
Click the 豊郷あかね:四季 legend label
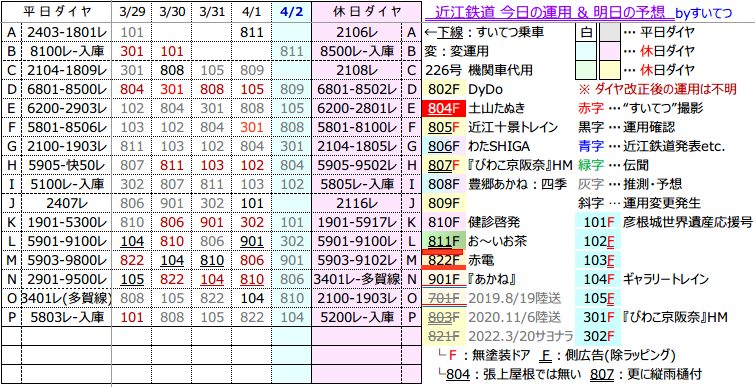click(x=519, y=185)
